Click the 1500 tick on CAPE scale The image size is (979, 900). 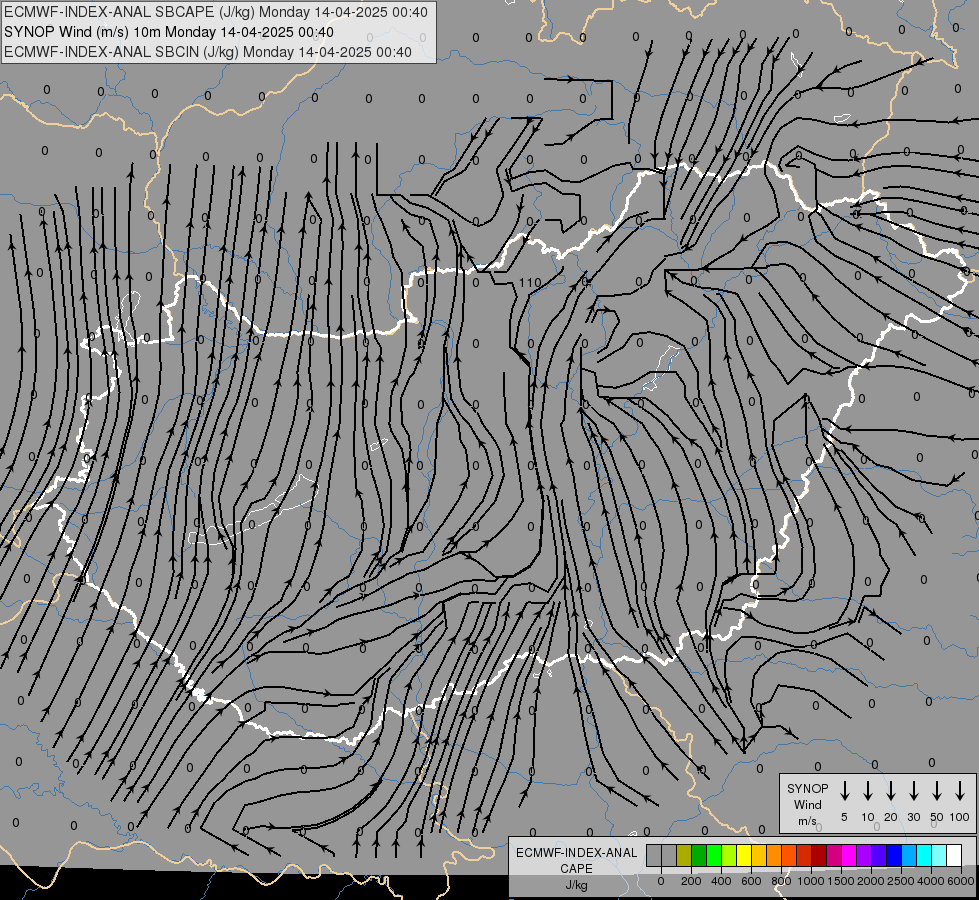click(x=840, y=881)
